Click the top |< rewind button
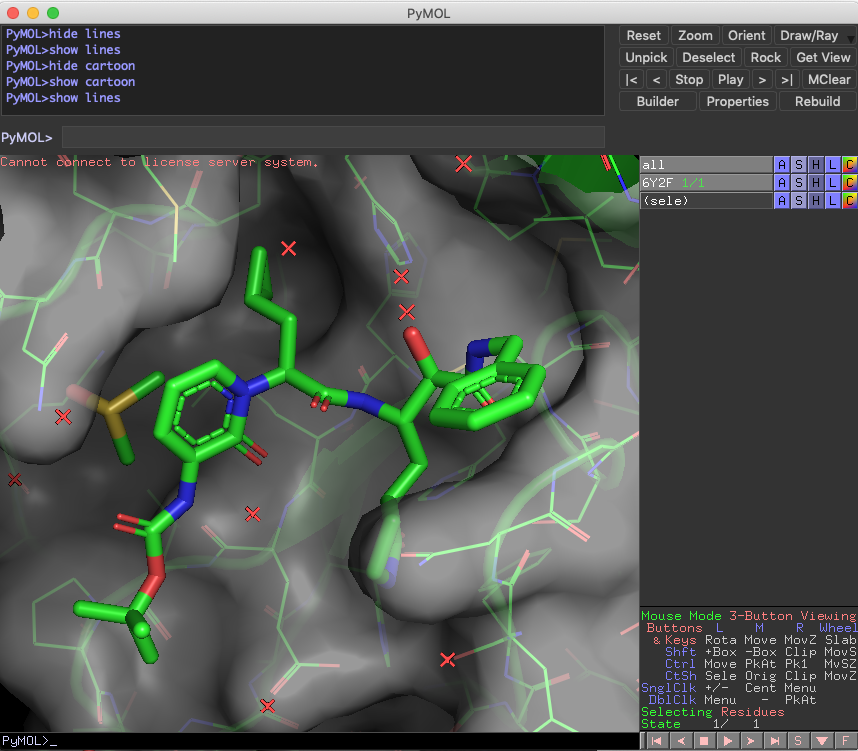The width and height of the screenshot is (858, 751). click(631, 79)
